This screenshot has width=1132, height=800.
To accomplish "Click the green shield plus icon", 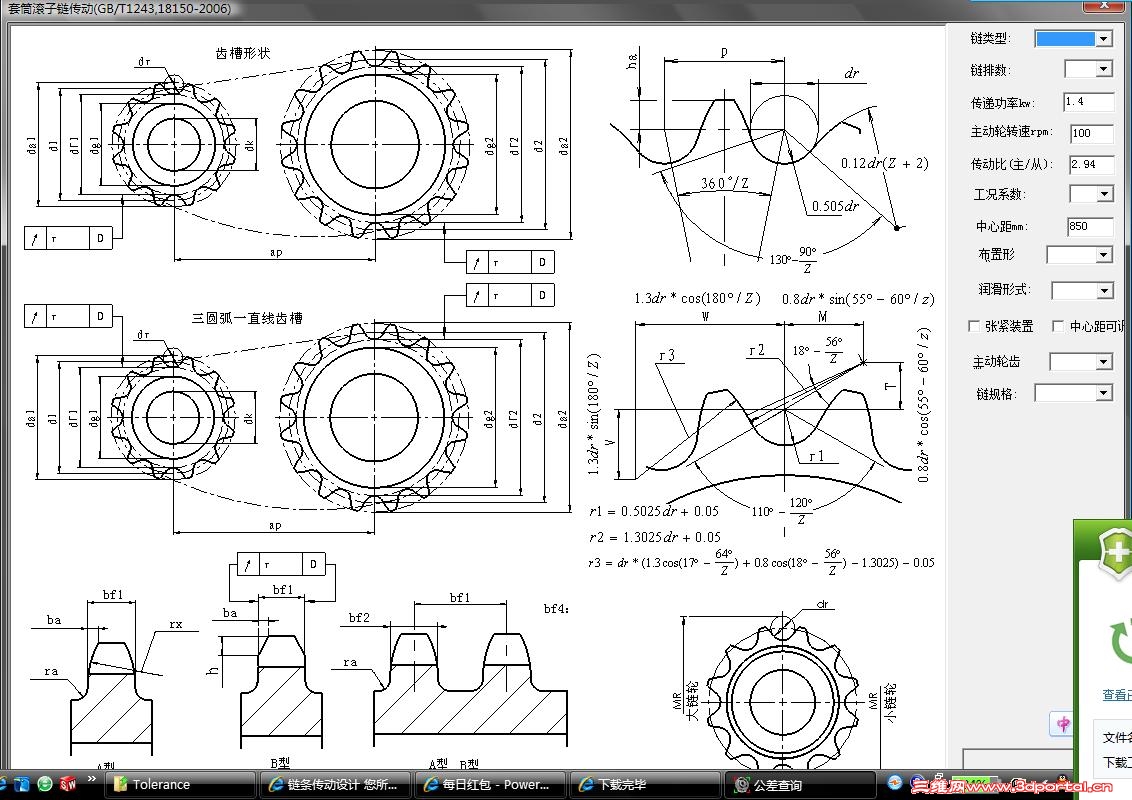I will tap(1116, 552).
